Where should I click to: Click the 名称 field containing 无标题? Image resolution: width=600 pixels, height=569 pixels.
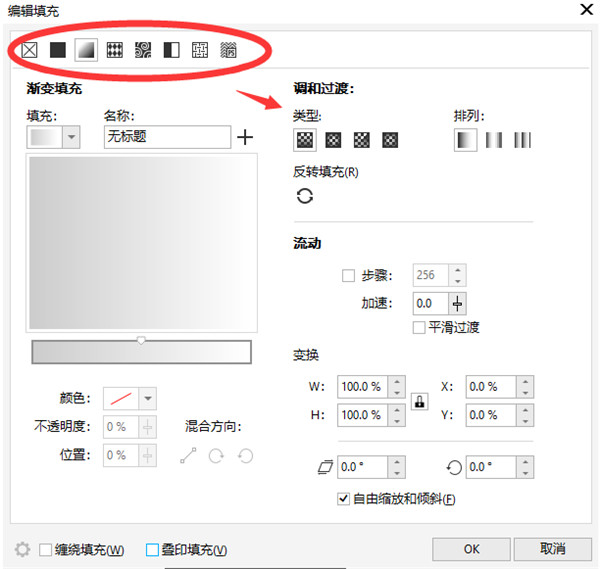(167, 137)
